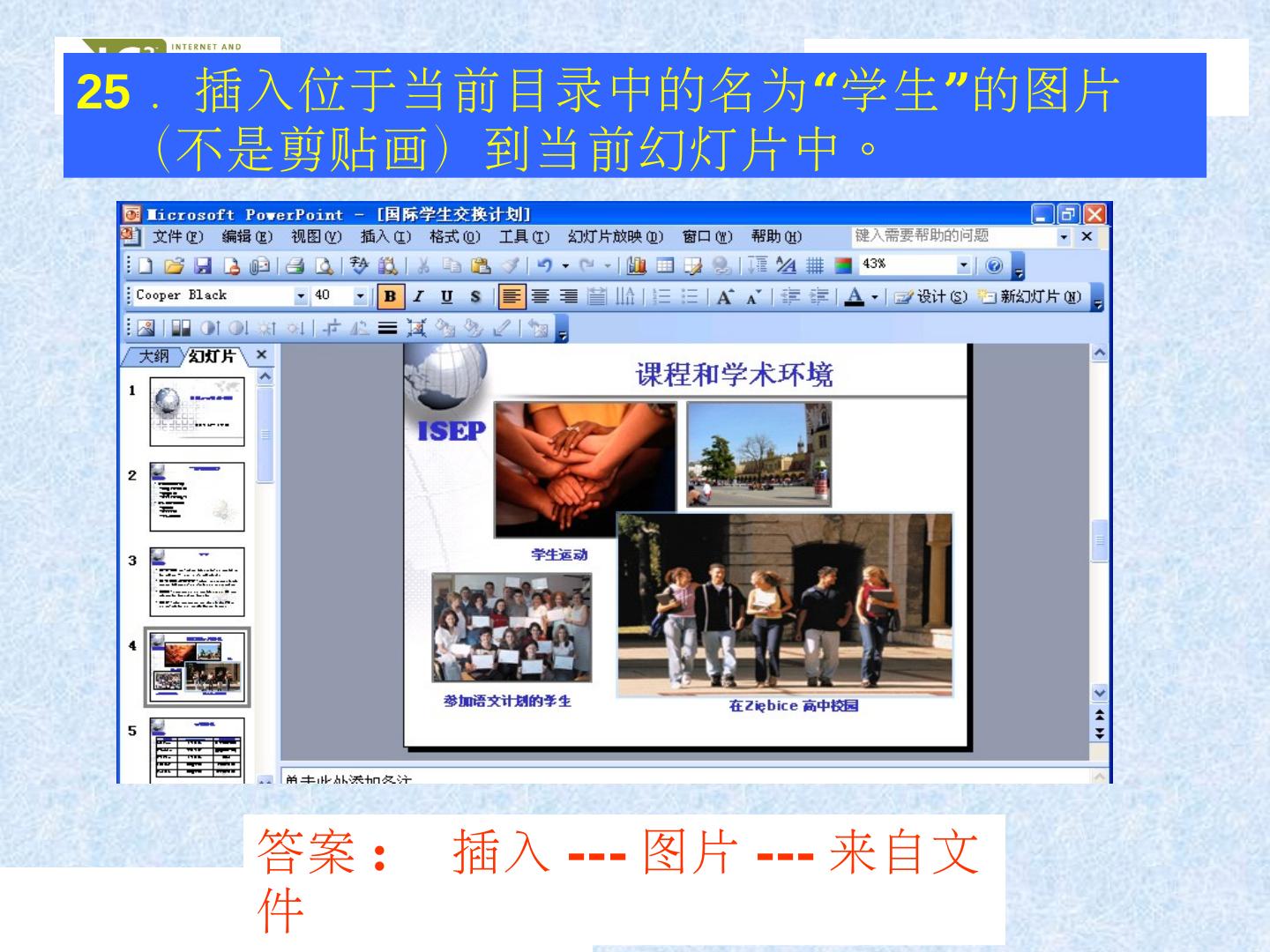
Task: Open the Tables and Borders icon
Action: [693, 265]
